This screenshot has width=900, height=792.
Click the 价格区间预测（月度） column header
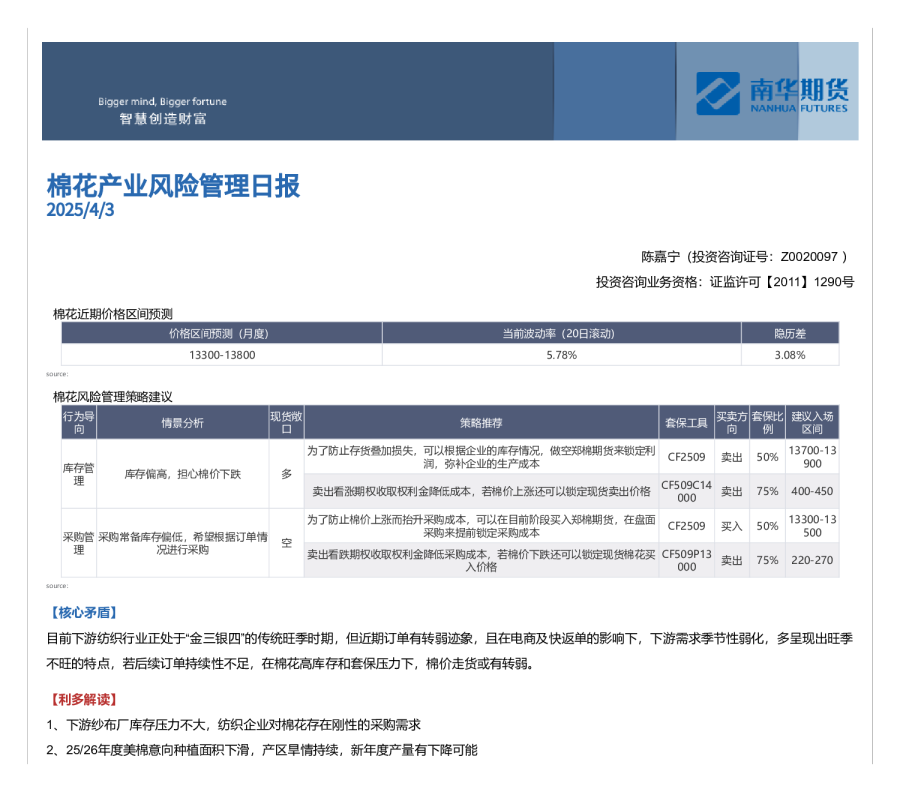coord(221,334)
